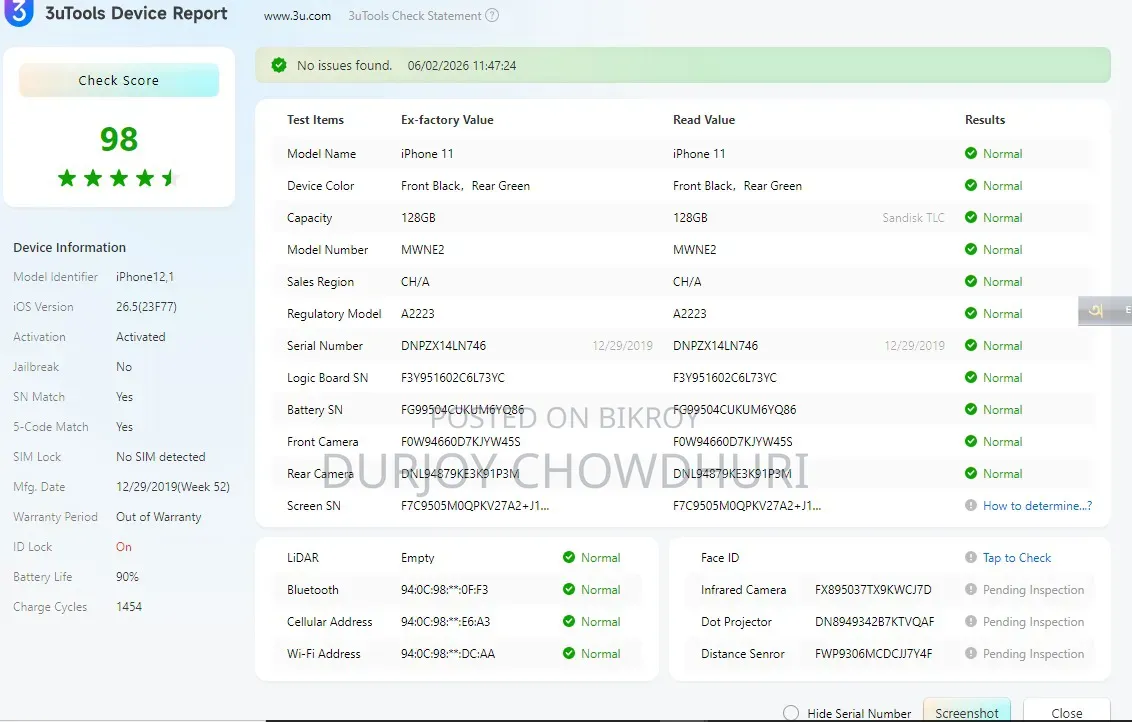This screenshot has width=1132, height=722.
Task: Click the Normal status icon for Model Name
Action: click(971, 153)
